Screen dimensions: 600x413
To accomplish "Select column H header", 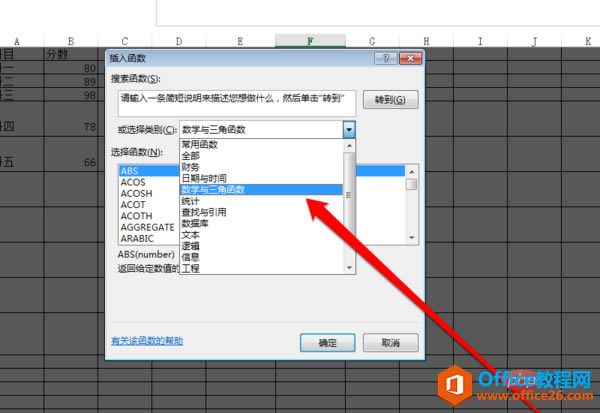I will pyautogui.click(x=426, y=41).
